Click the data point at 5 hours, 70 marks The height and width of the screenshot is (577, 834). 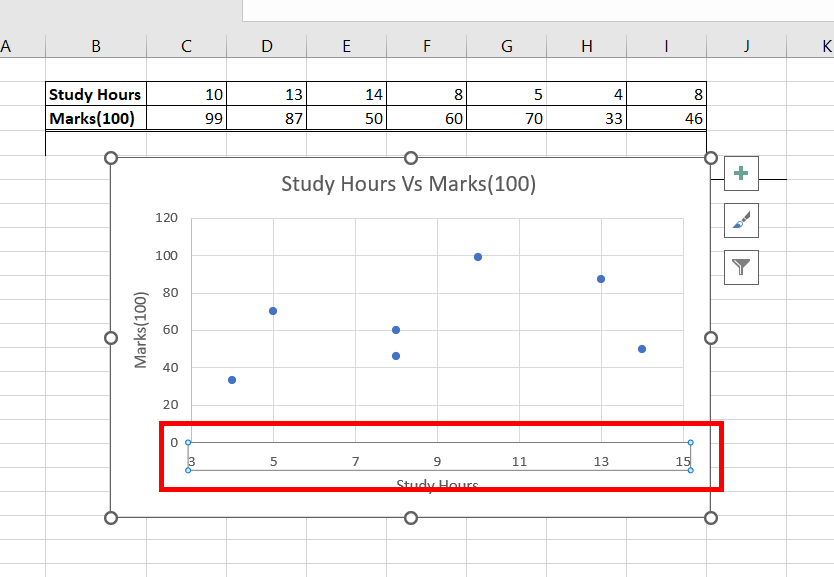tap(273, 311)
